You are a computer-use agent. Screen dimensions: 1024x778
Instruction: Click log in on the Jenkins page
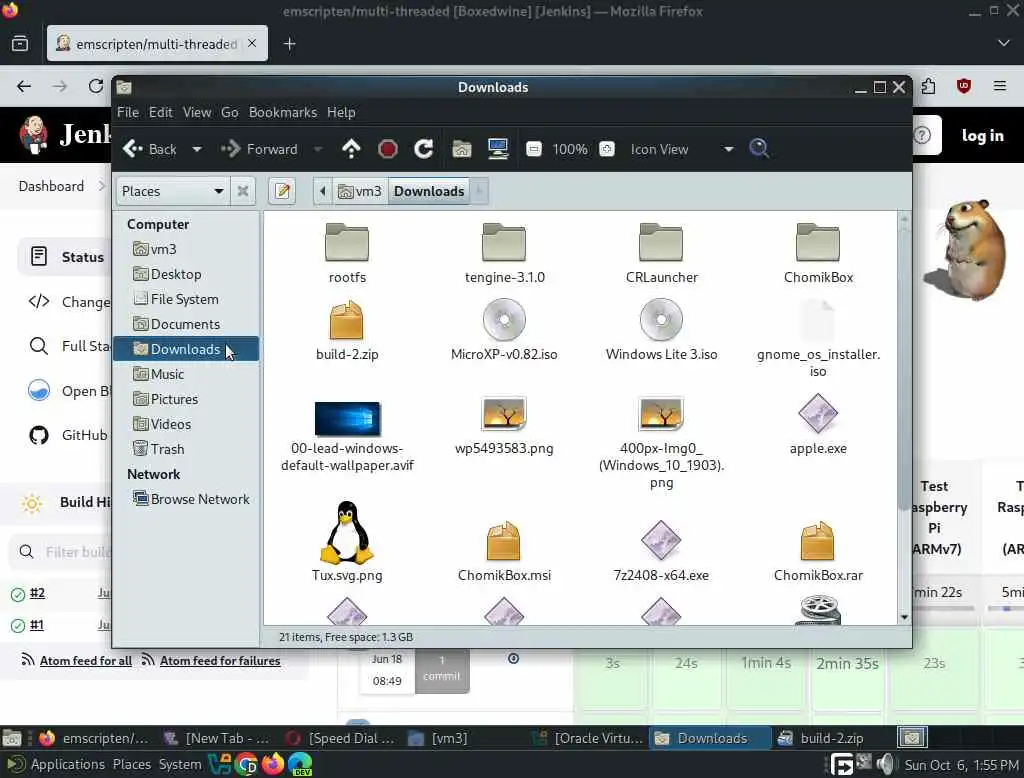tap(982, 135)
